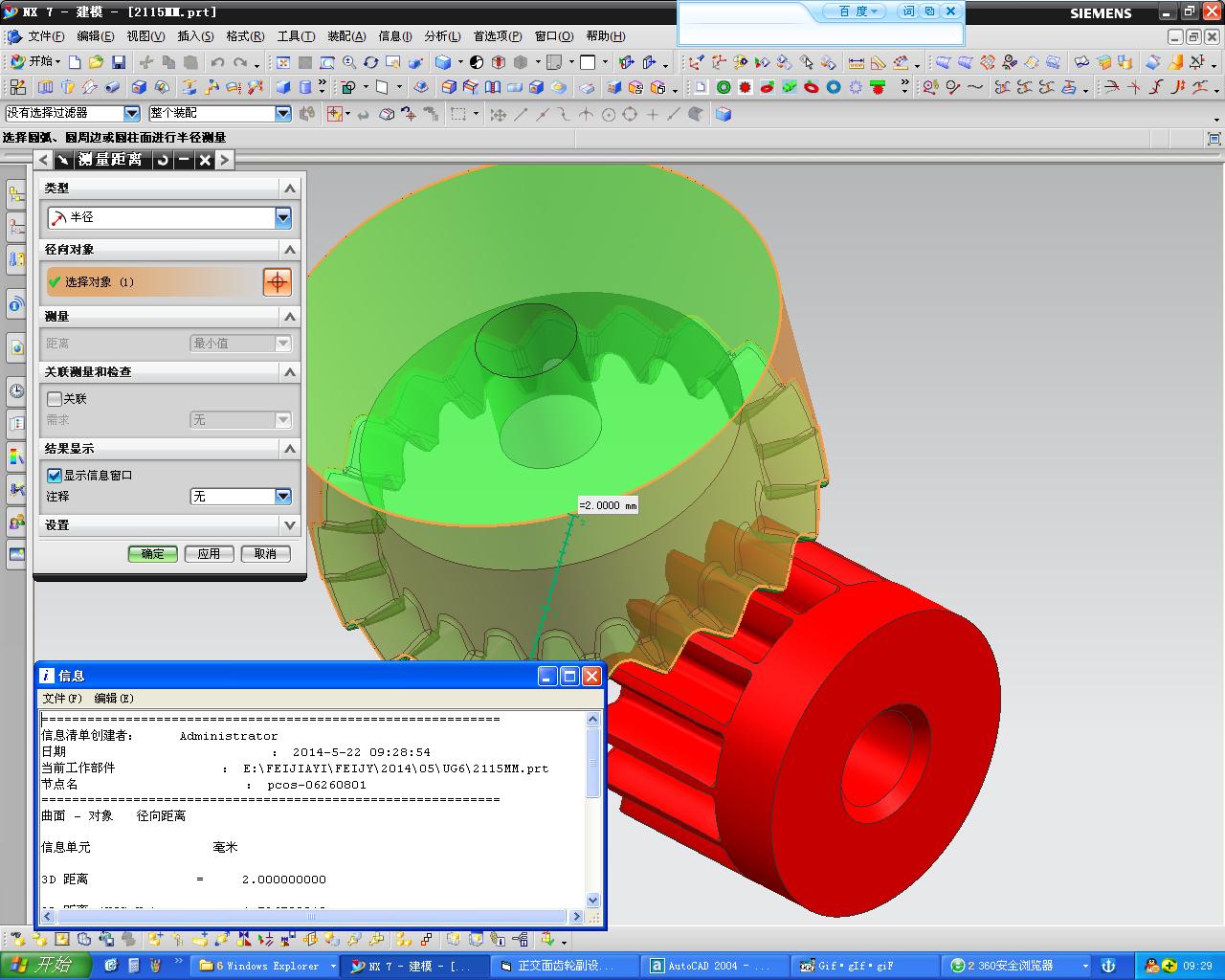
Task: Click the info window scroll-down arrow
Action: [x=592, y=900]
